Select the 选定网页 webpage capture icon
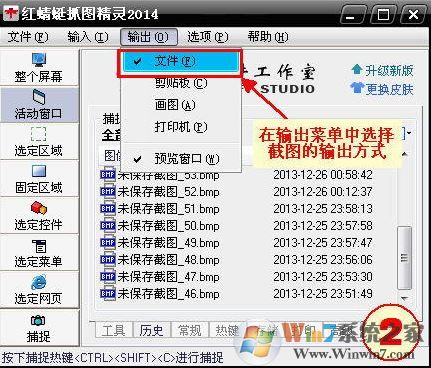Viewport: 431px width, 368px height. tap(39, 282)
